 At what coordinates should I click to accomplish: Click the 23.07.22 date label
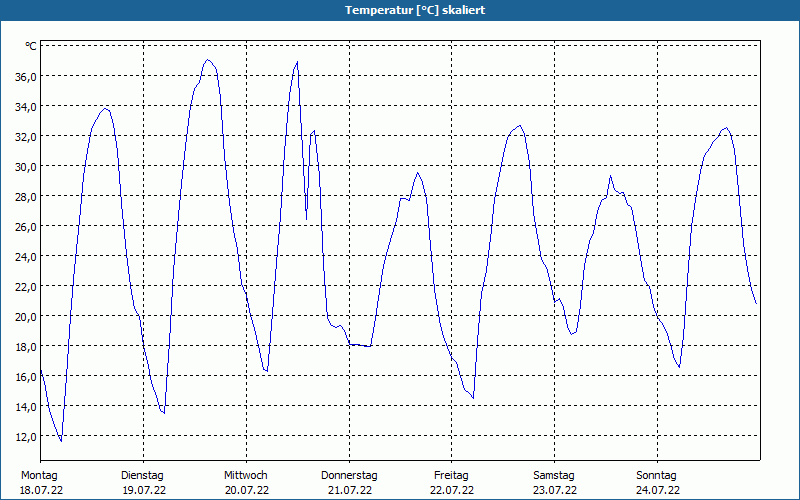555,490
